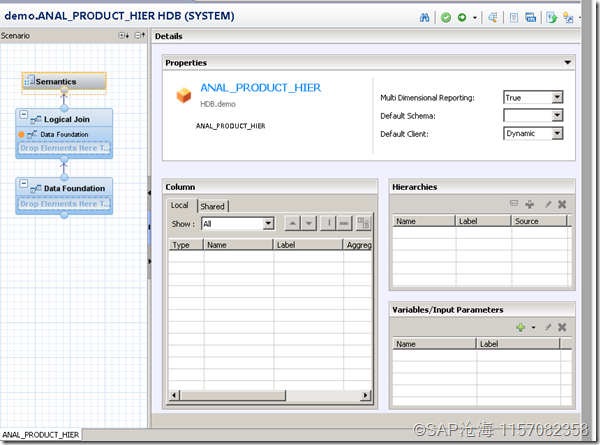
Task: Select the ANAL_PRODUCT_HIER bottom tab
Action: coord(41,435)
